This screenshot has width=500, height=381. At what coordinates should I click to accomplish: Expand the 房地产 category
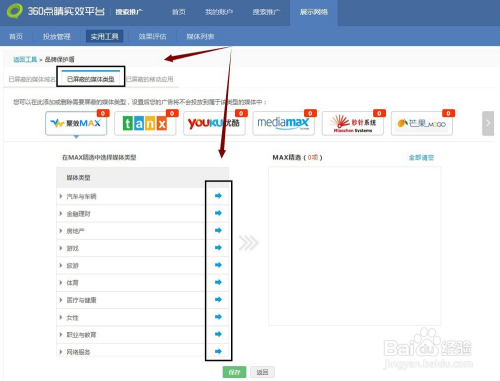point(61,231)
